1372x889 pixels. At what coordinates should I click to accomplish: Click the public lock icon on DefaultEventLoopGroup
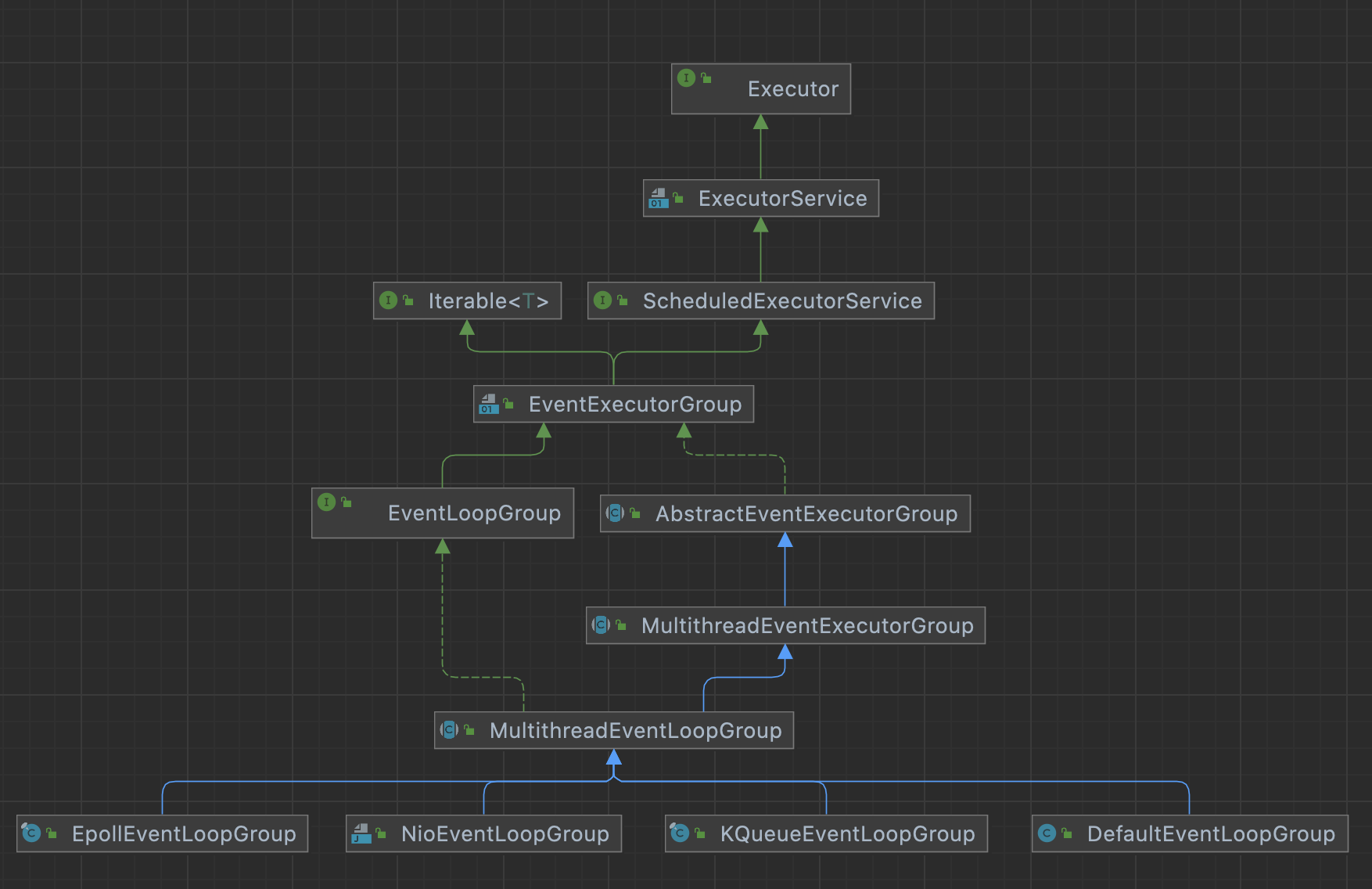(1067, 833)
